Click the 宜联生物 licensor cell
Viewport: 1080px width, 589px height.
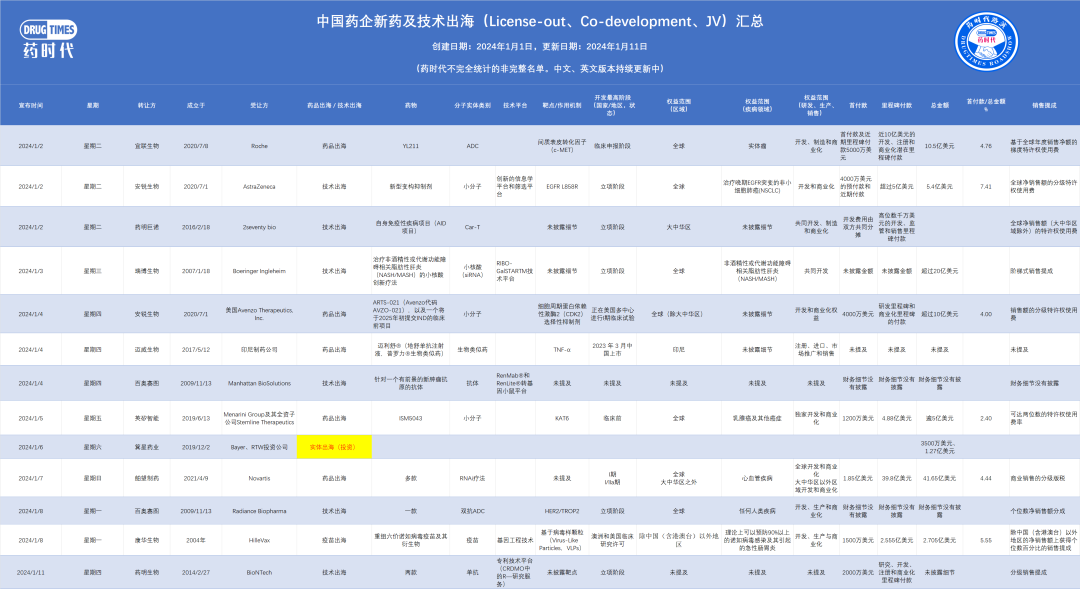point(147,146)
